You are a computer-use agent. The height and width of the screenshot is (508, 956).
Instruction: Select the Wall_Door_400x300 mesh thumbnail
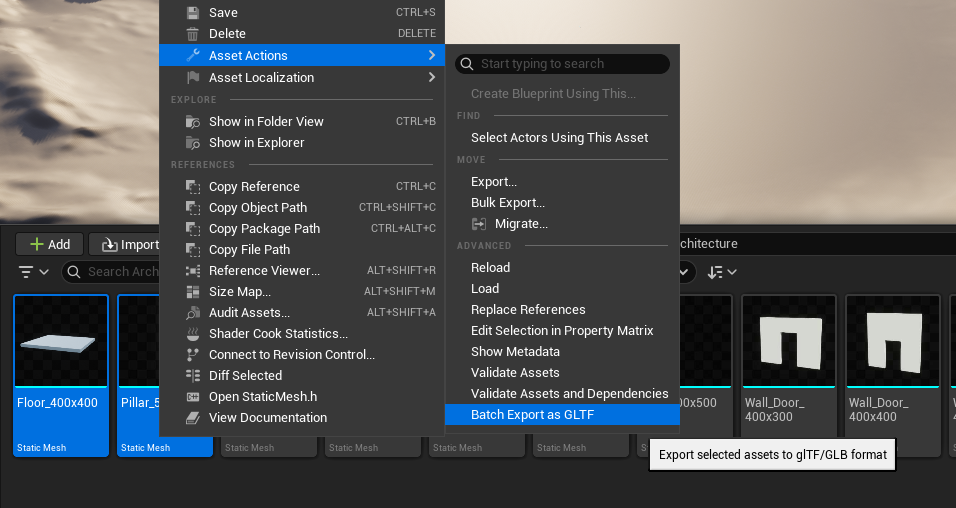tap(789, 374)
